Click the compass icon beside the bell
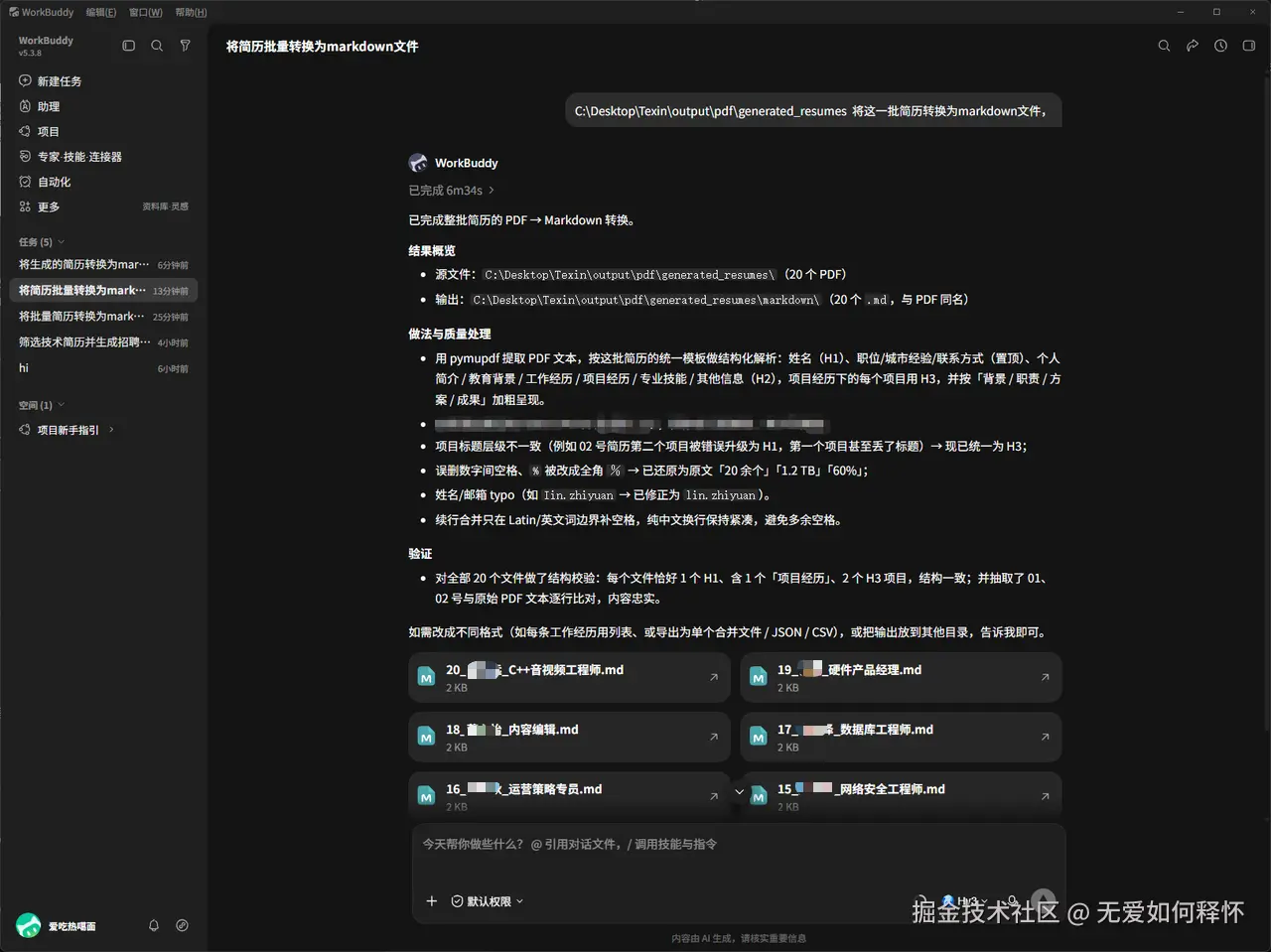This screenshot has height=952, width=1271. pyautogui.click(x=182, y=925)
